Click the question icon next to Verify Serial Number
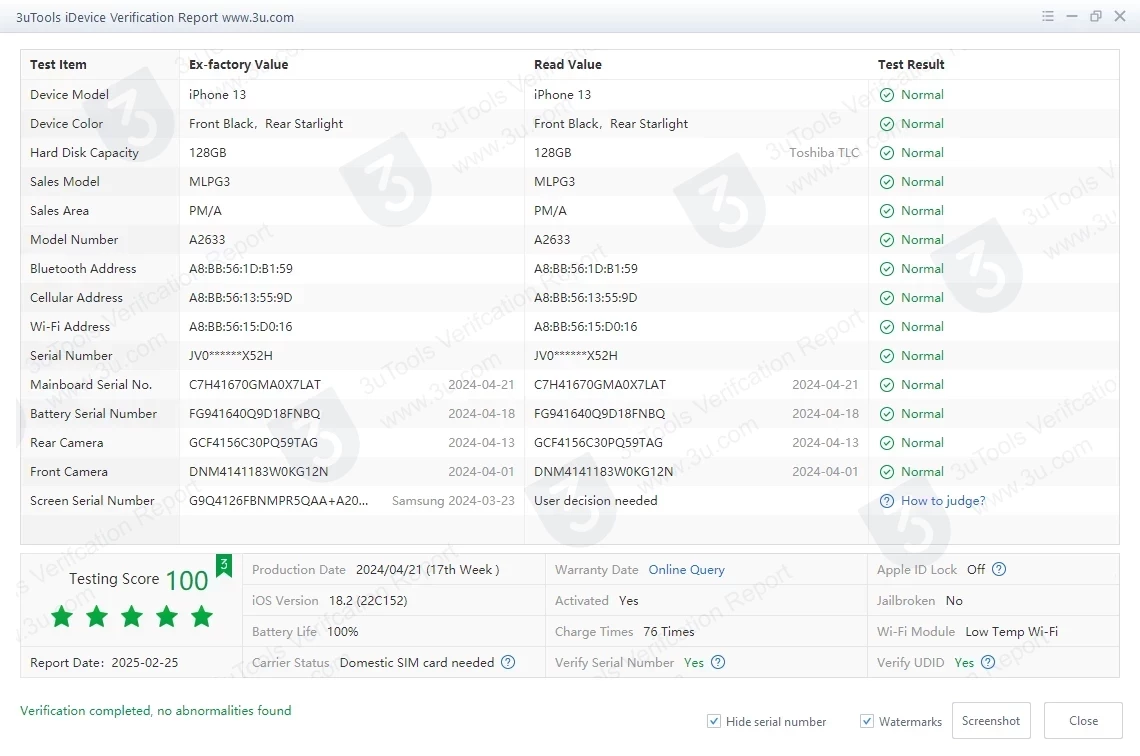Image resolution: width=1140 pixels, height=756 pixels. pyautogui.click(x=717, y=663)
